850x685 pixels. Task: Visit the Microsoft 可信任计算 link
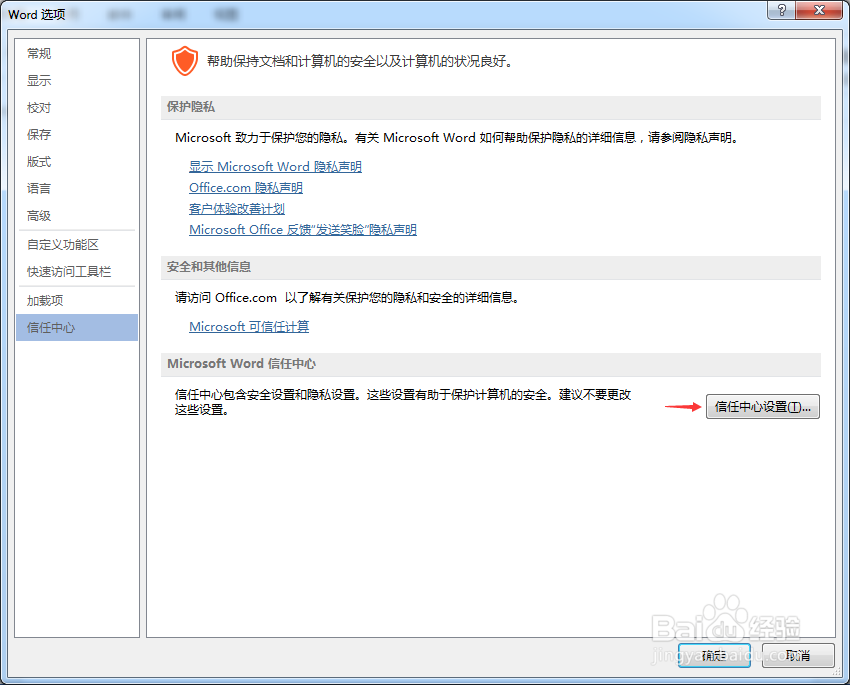248,326
